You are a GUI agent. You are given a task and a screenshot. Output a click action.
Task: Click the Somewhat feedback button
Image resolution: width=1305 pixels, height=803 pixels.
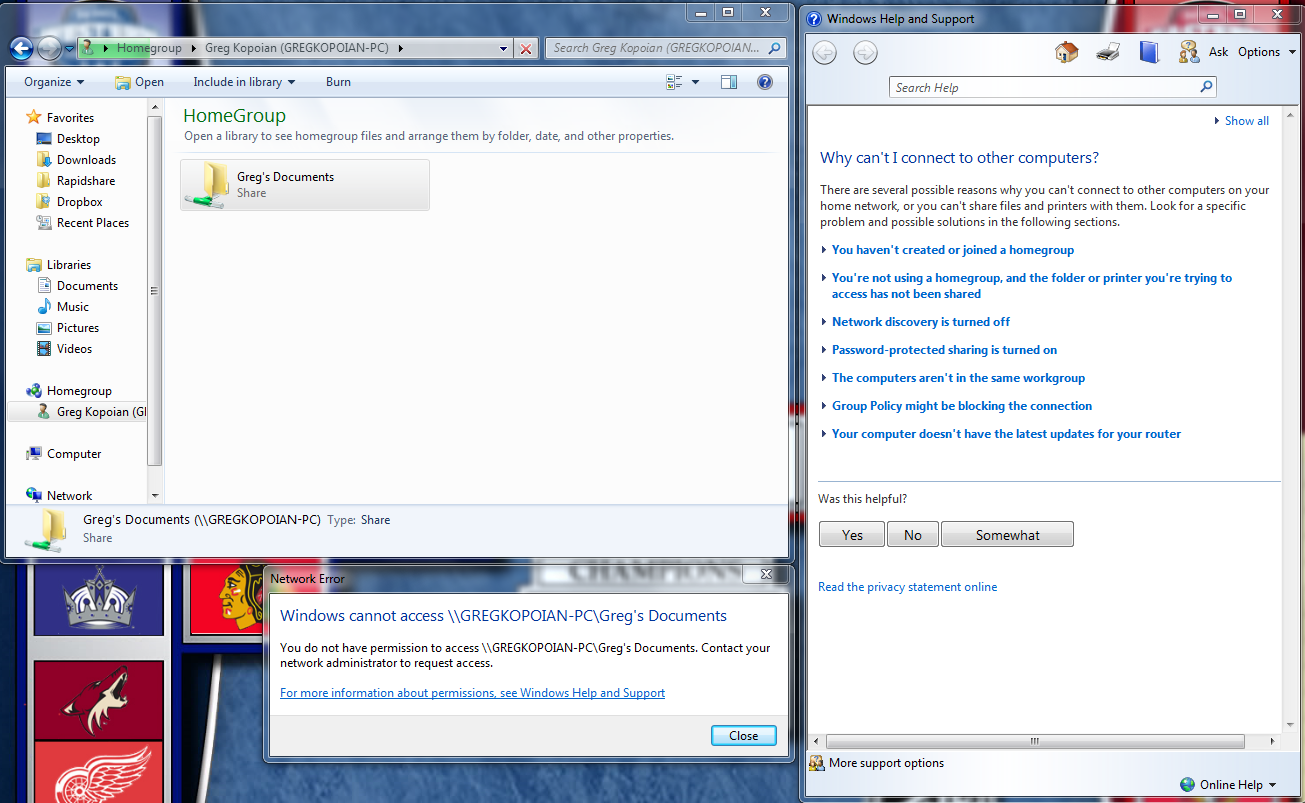point(1007,535)
